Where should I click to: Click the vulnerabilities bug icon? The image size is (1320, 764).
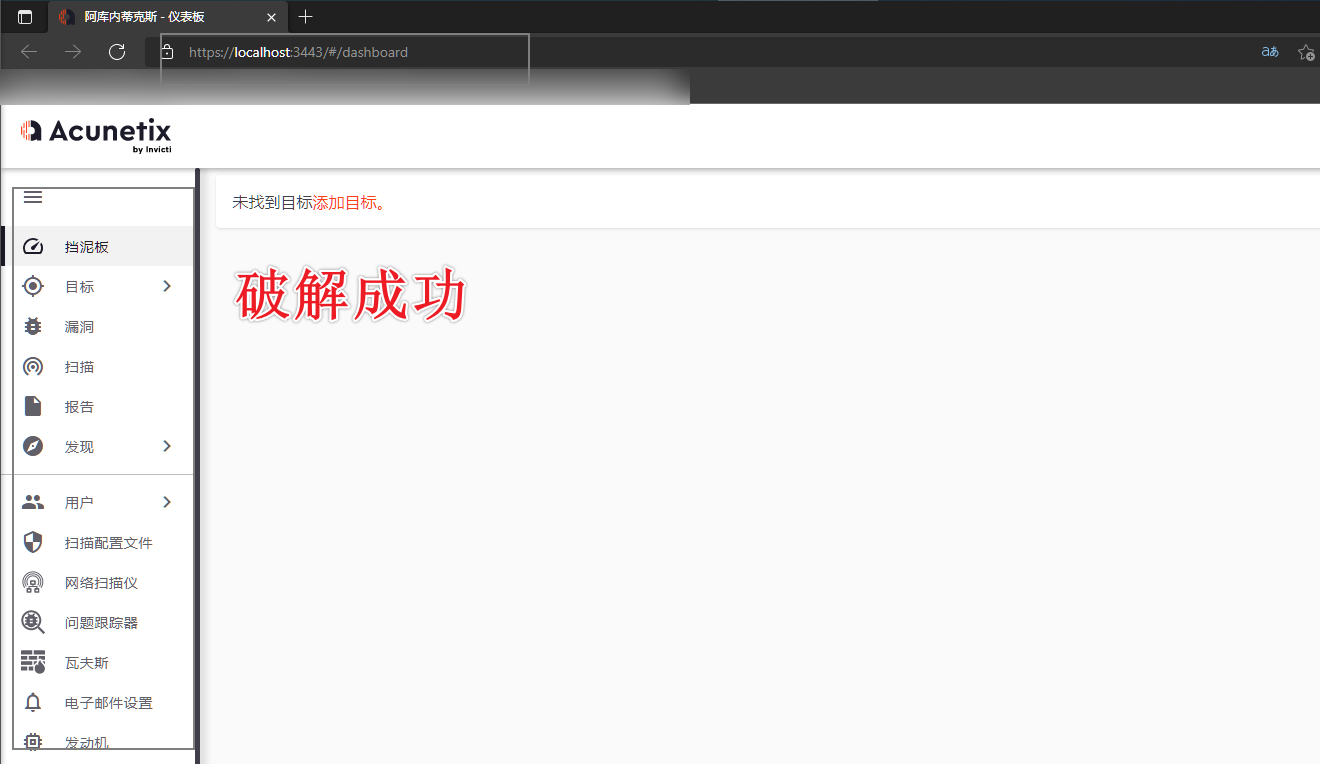pos(33,327)
